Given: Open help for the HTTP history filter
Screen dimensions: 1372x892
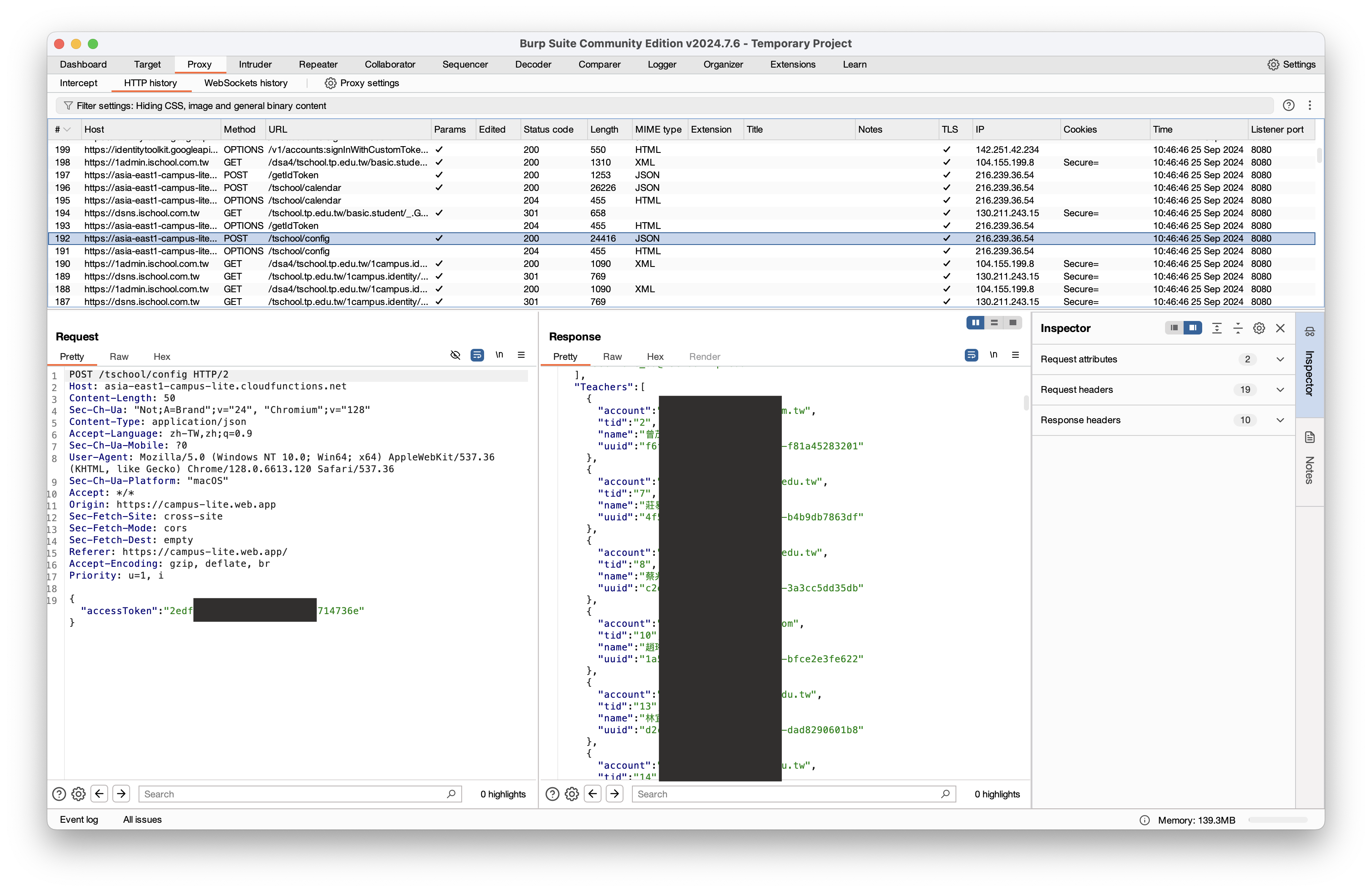Looking at the screenshot, I should (x=1288, y=106).
